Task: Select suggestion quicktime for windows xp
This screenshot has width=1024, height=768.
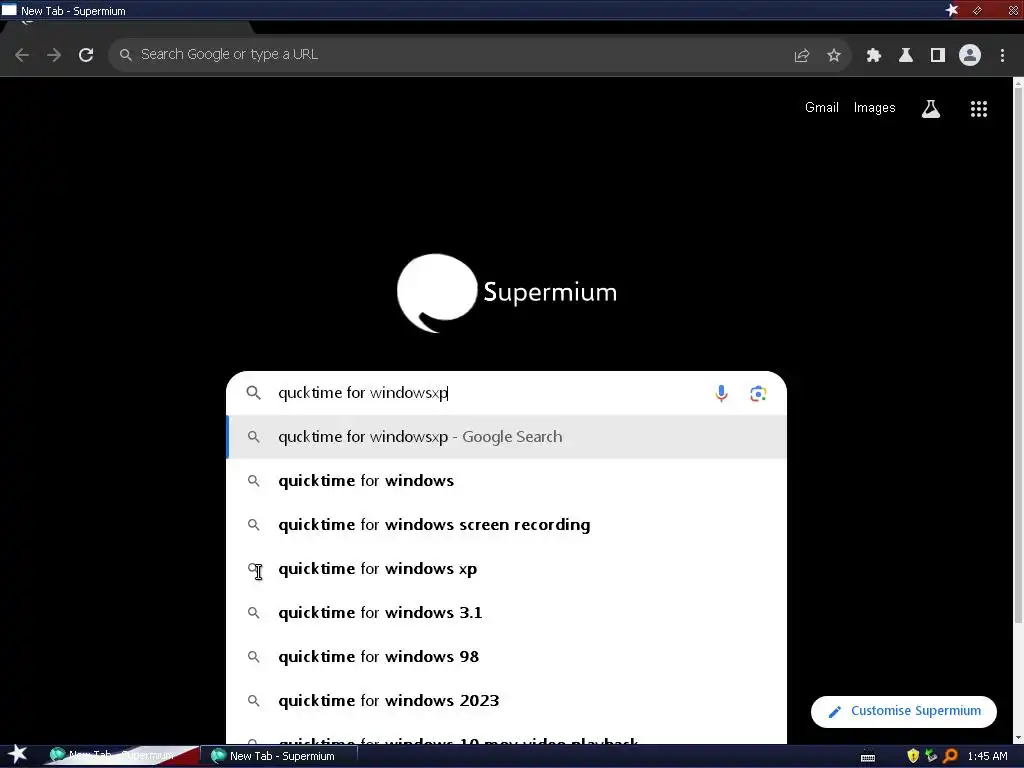Action: pyautogui.click(x=506, y=569)
